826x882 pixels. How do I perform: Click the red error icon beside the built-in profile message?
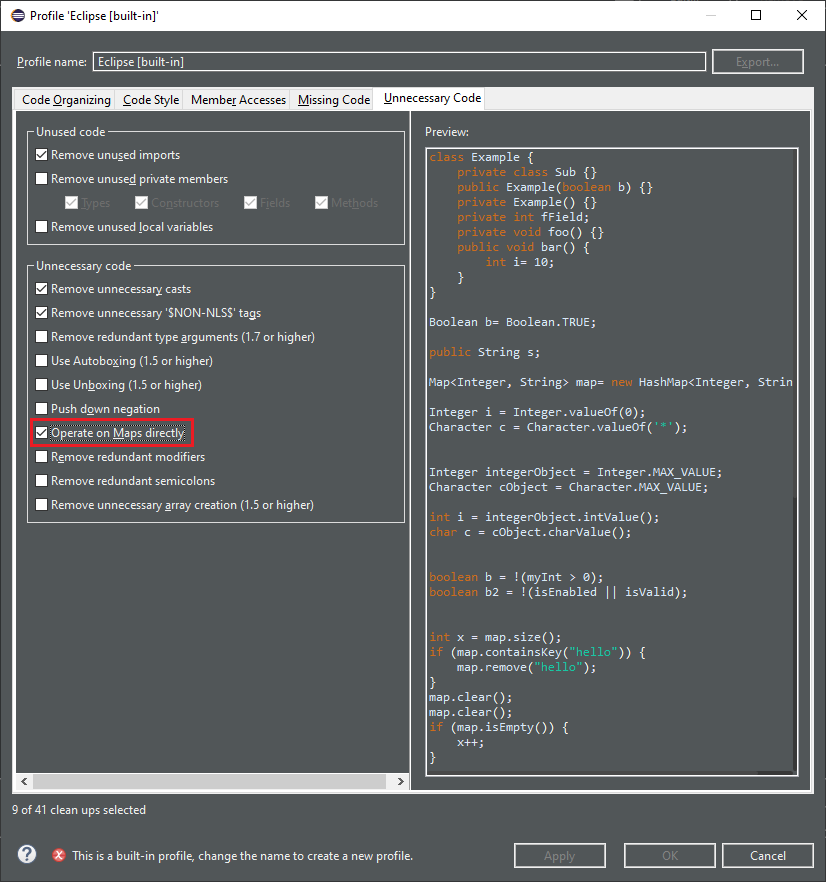[x=59, y=855]
